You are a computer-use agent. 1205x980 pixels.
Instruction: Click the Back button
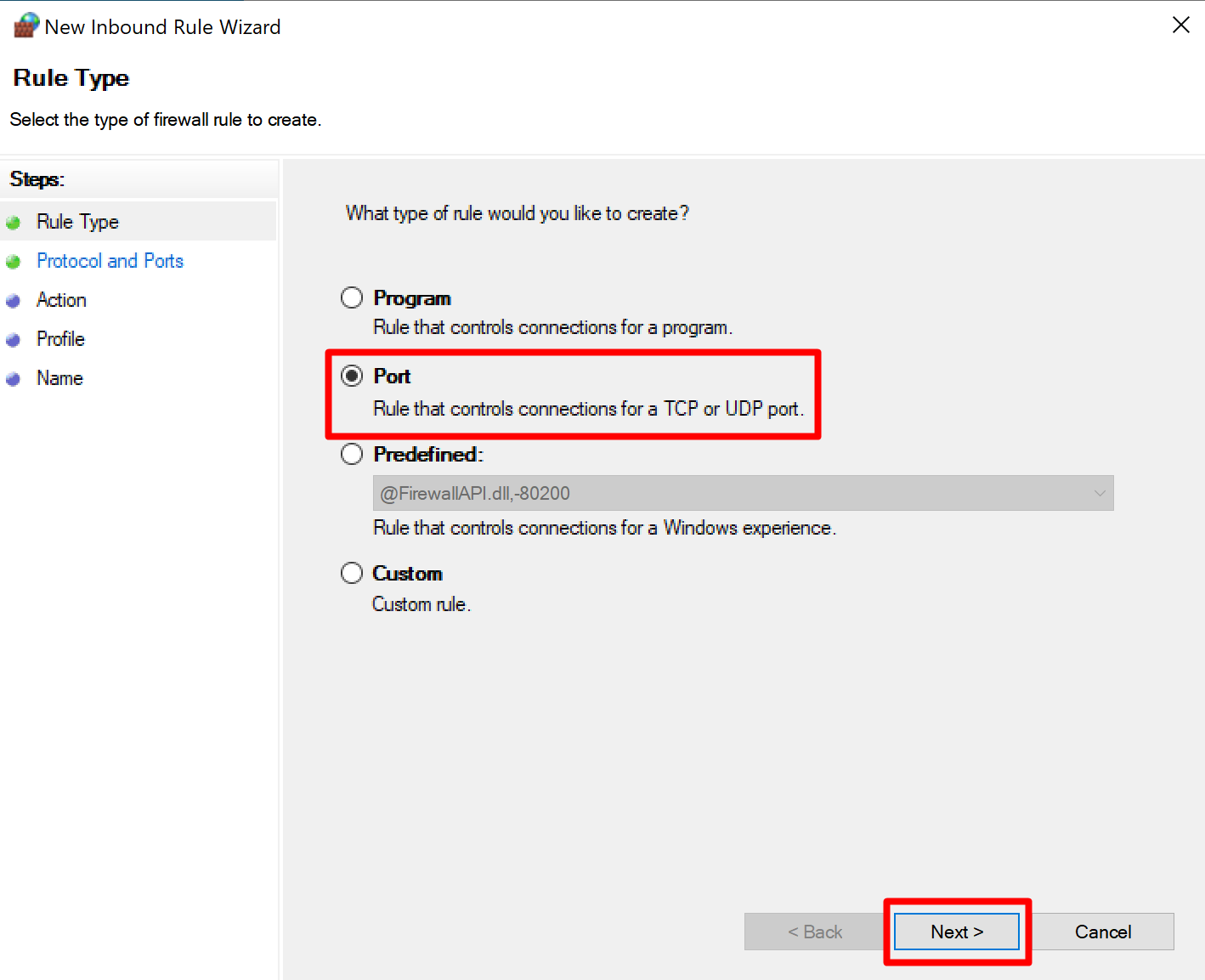[814, 932]
